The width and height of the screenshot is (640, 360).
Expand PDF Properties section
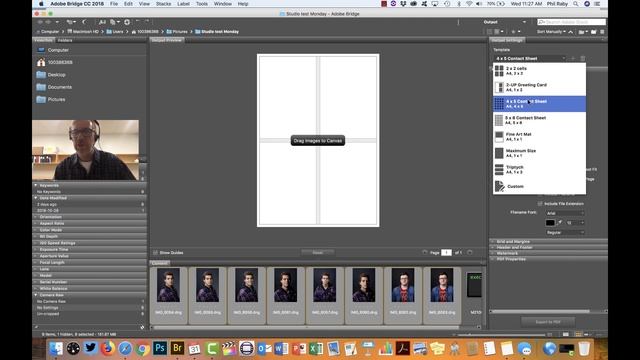[x=548, y=259]
